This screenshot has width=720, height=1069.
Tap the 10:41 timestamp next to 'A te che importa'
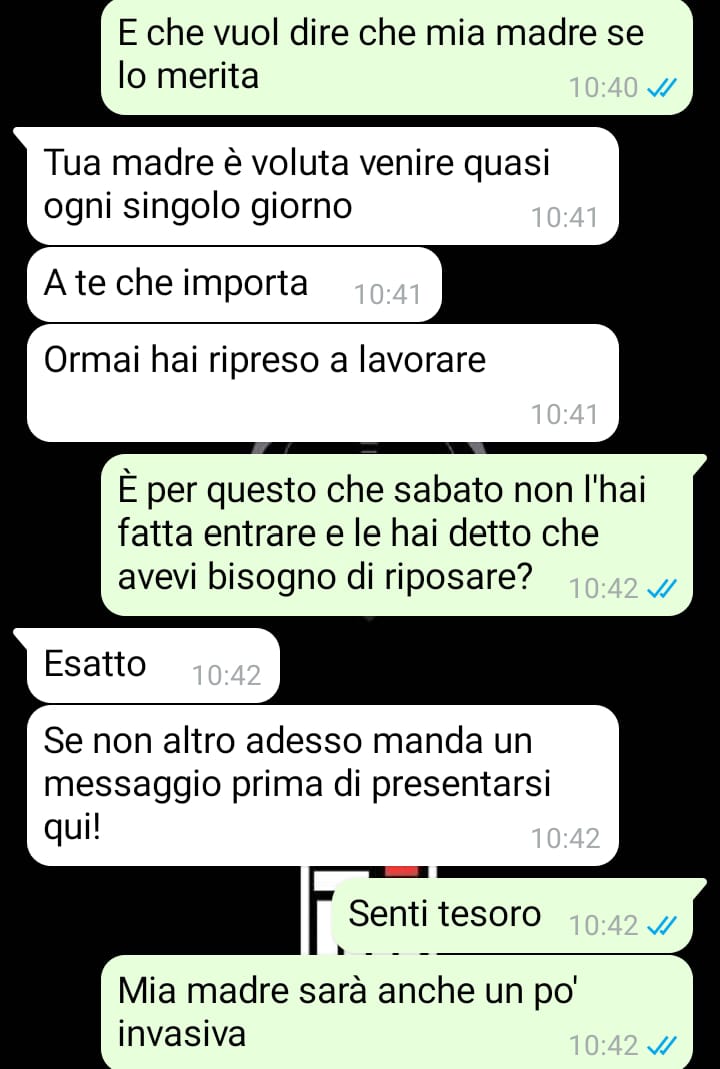click(387, 295)
